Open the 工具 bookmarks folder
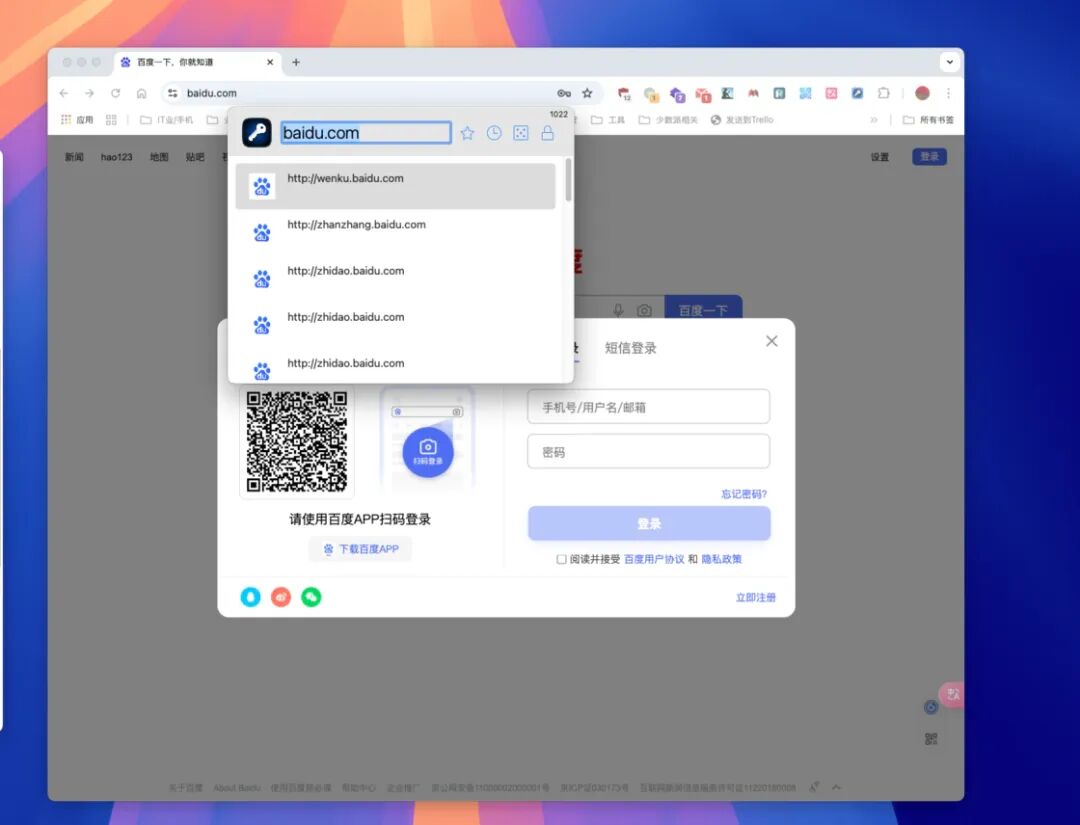 pos(608,120)
